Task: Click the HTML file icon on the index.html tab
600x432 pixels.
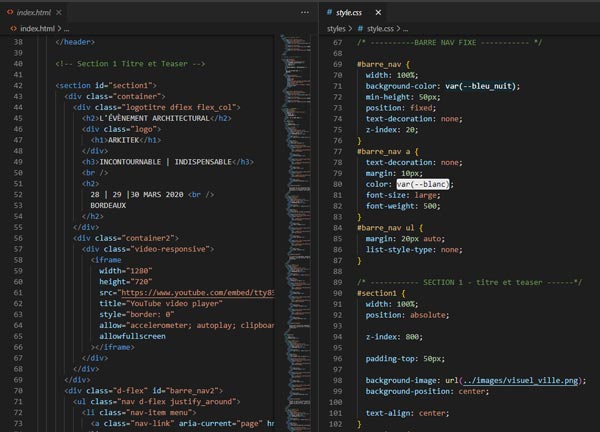Action: click(9, 11)
